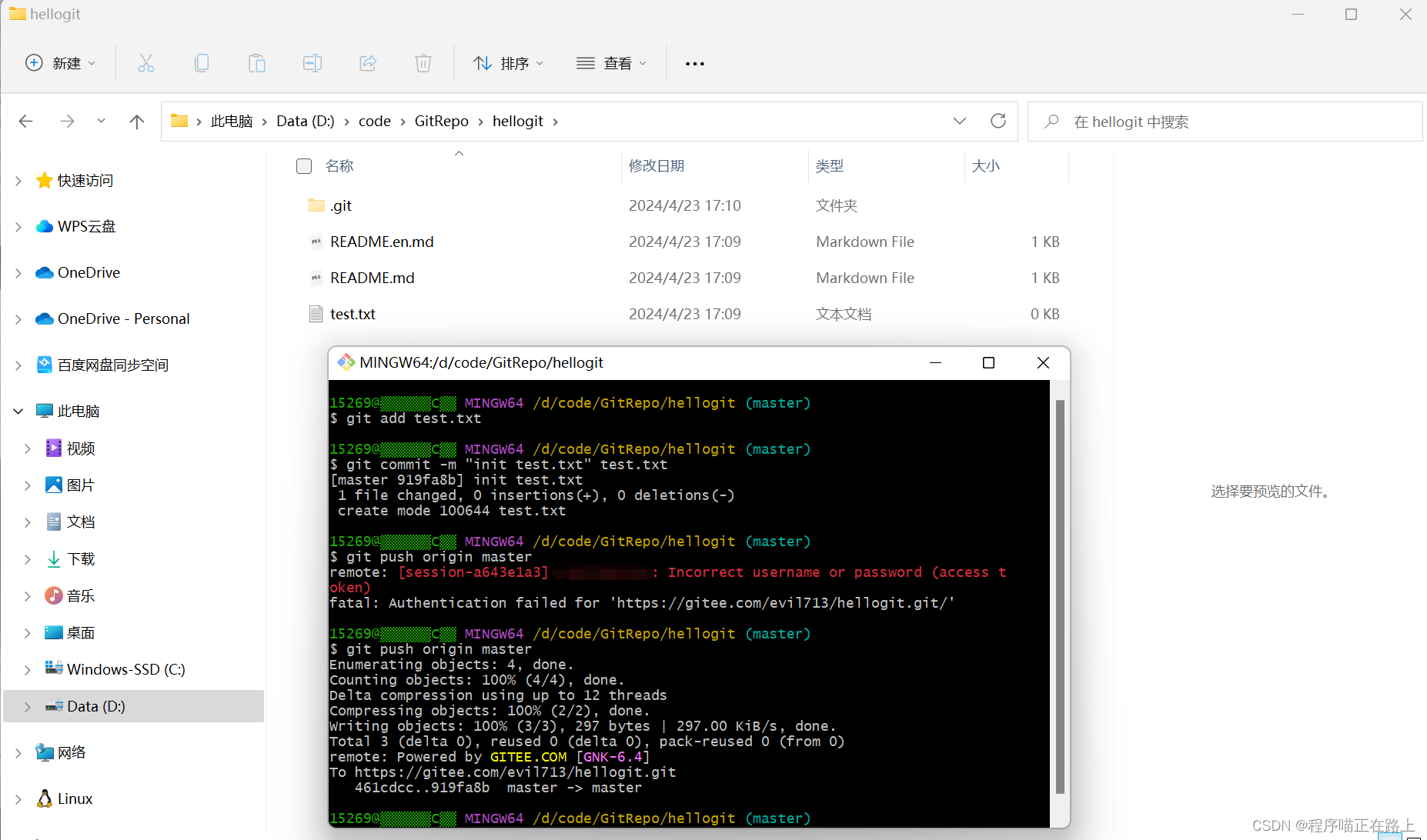The image size is (1427, 840).
Task: Click the Rename icon in toolbar
Action: [x=312, y=63]
